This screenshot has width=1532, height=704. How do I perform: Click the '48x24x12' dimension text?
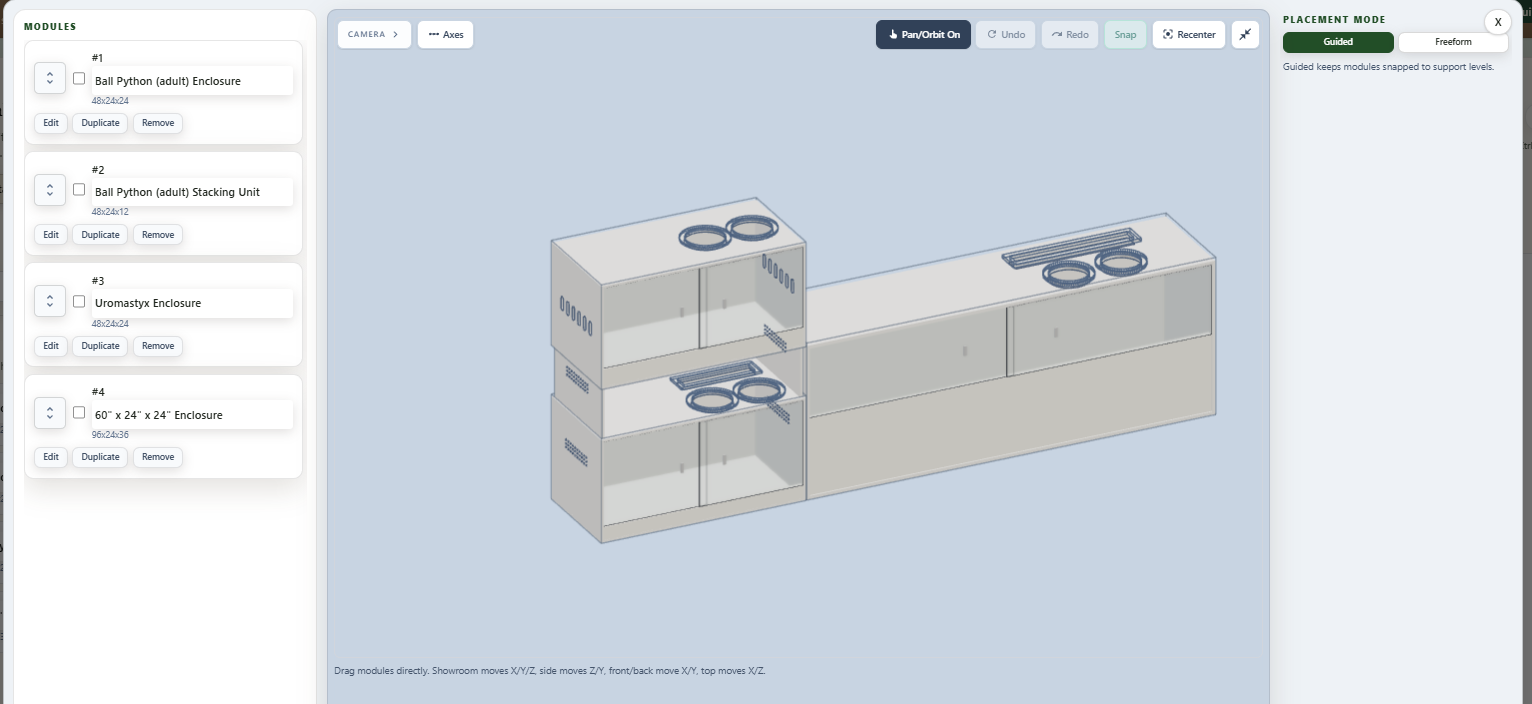(x=110, y=212)
